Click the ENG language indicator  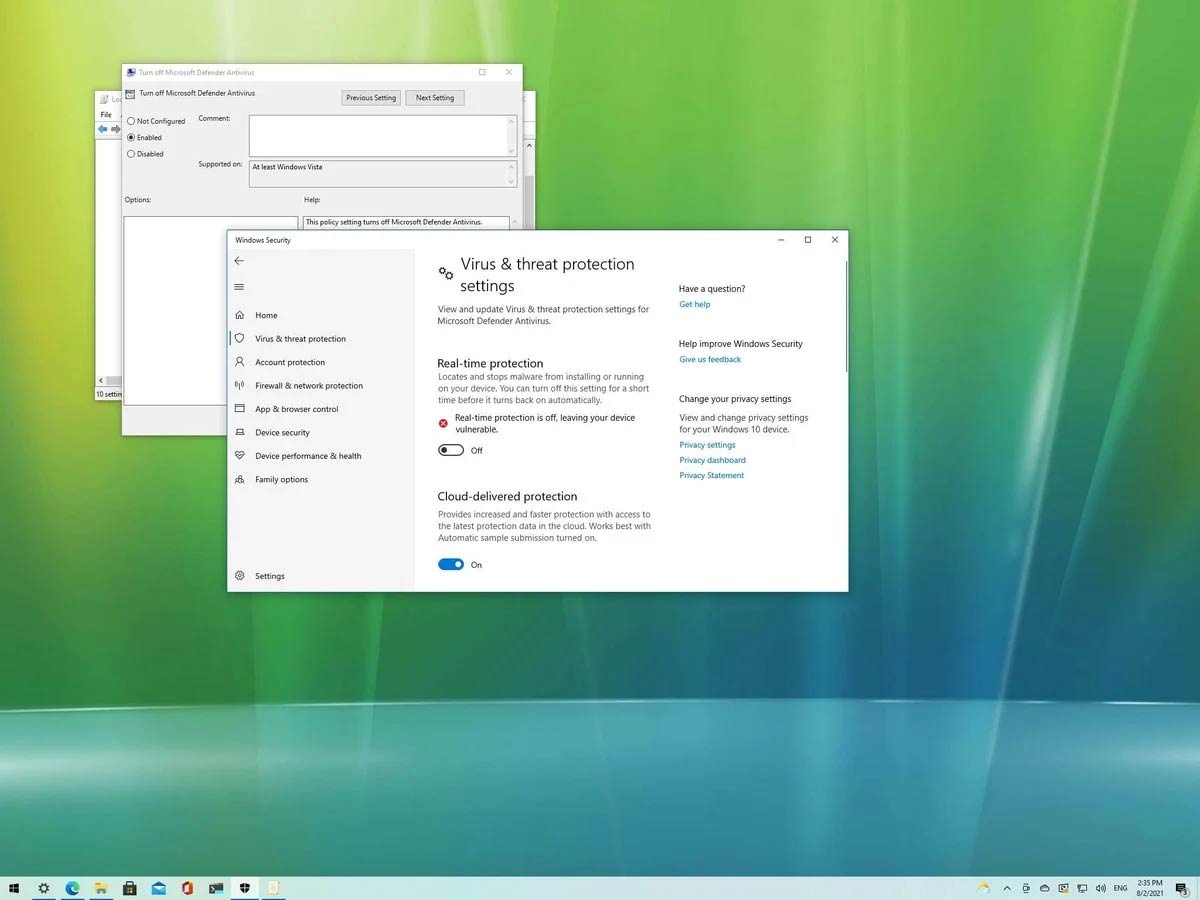pos(1121,888)
